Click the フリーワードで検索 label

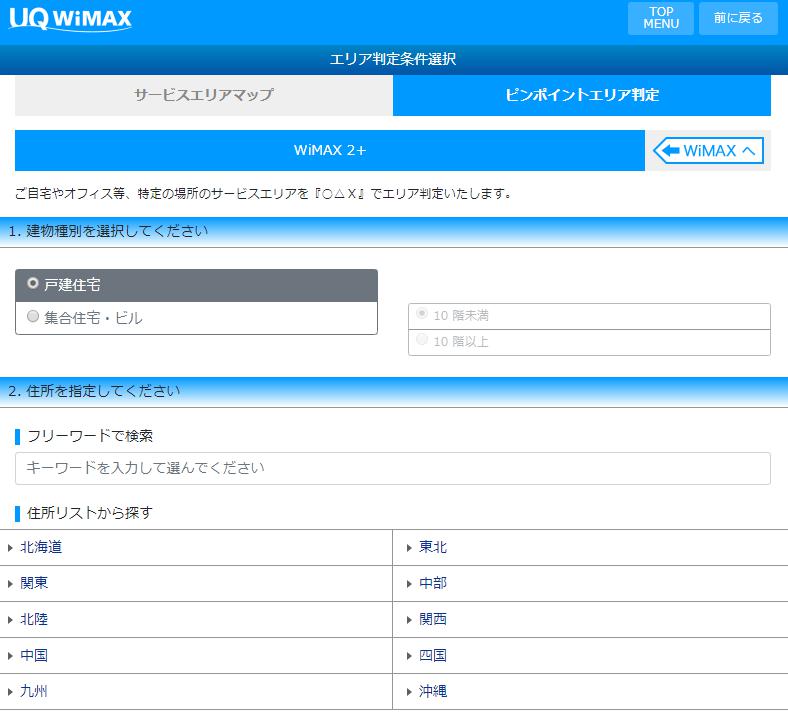click(x=90, y=436)
